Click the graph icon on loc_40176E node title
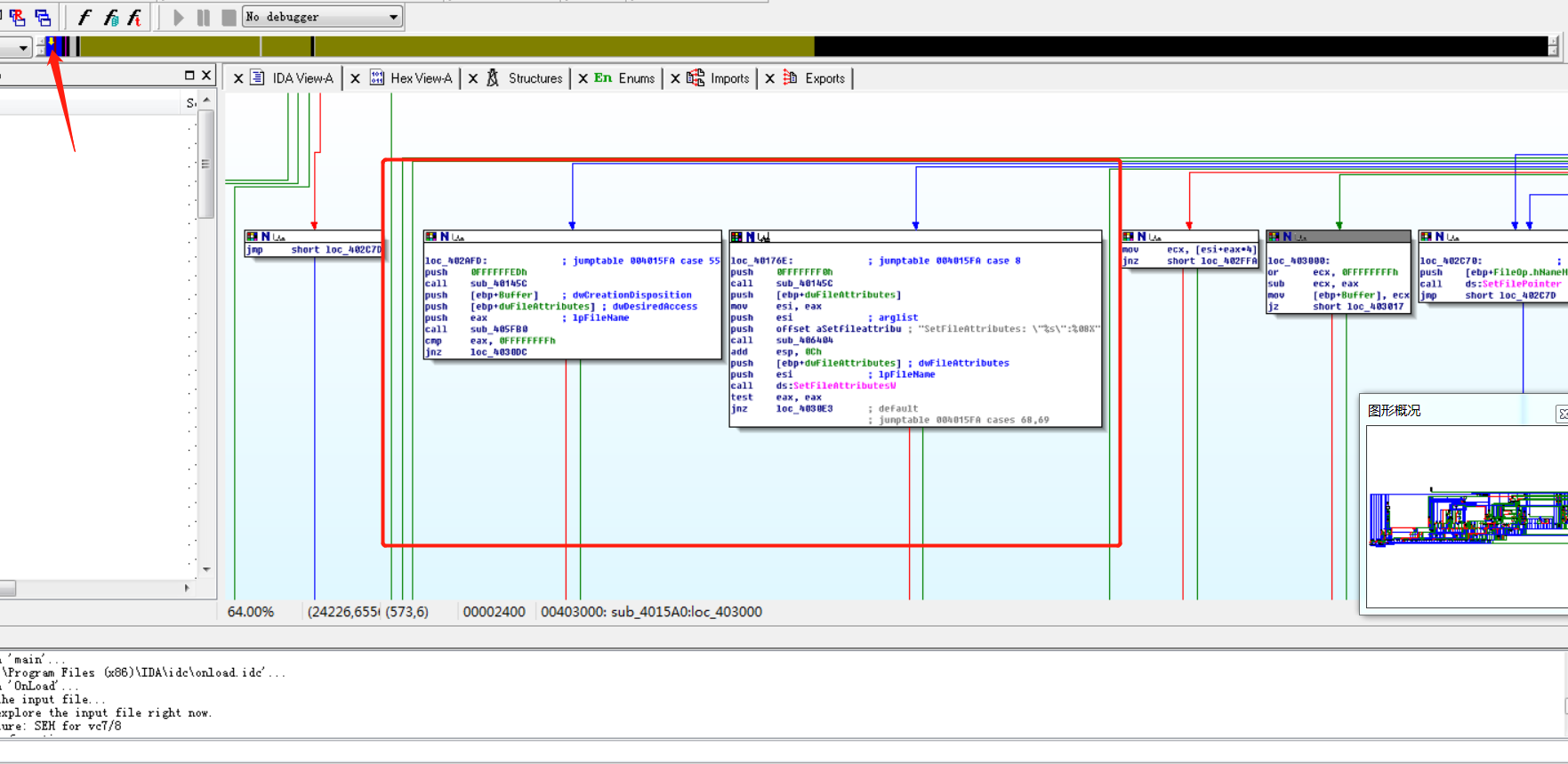 [x=764, y=237]
